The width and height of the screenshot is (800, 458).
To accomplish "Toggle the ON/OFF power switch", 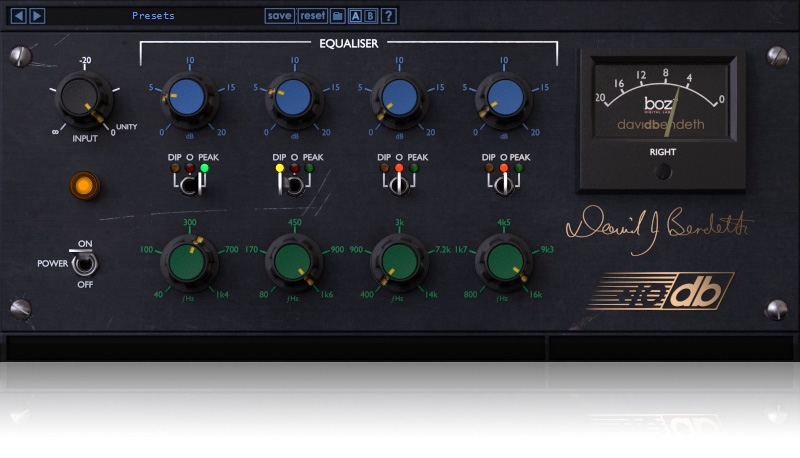I will [87, 264].
